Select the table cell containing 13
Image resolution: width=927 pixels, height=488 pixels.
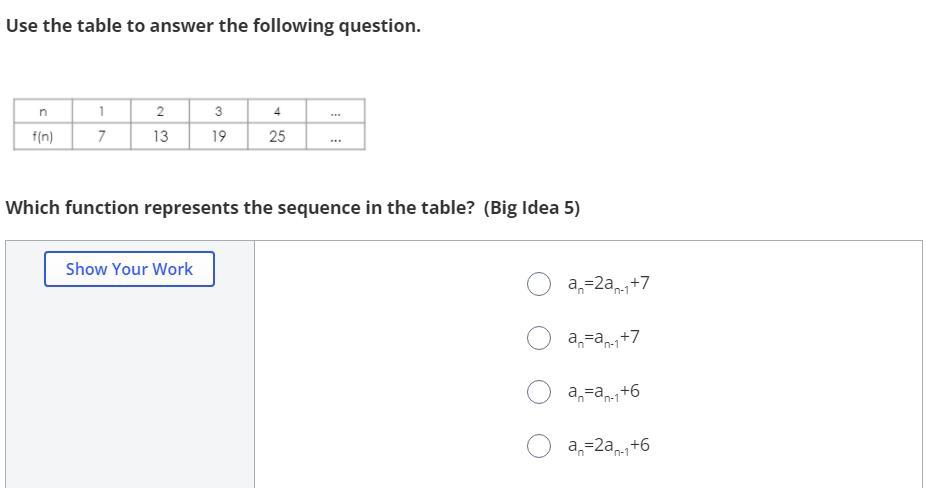160,136
